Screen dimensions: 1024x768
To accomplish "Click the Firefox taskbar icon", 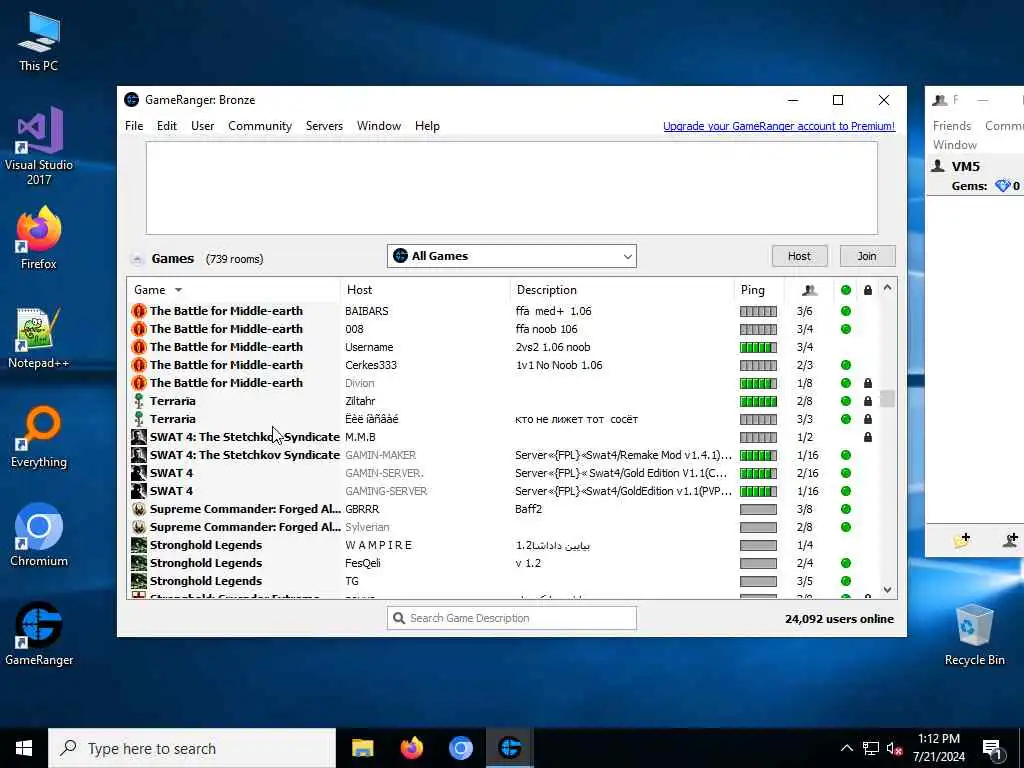I will (x=411, y=748).
